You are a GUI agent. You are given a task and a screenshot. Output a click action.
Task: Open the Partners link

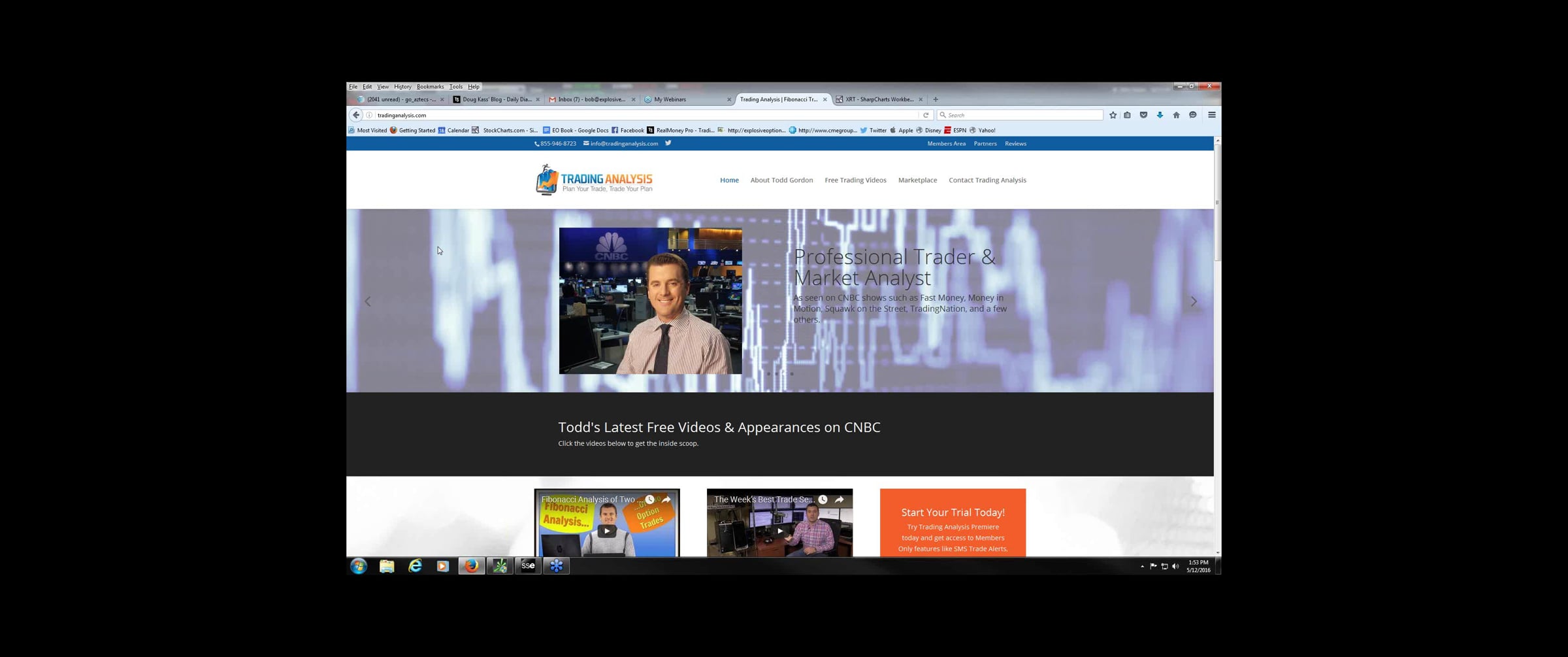[985, 144]
